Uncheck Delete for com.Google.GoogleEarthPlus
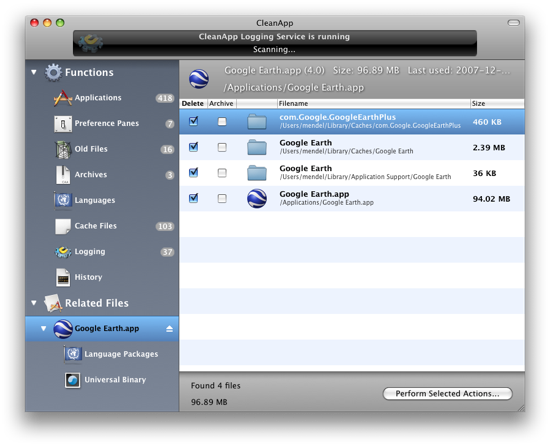This screenshot has height=446, width=550. click(x=193, y=121)
